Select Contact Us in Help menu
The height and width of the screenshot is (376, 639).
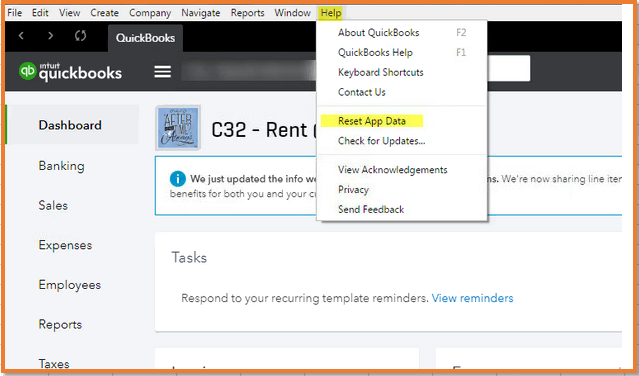pos(402,92)
